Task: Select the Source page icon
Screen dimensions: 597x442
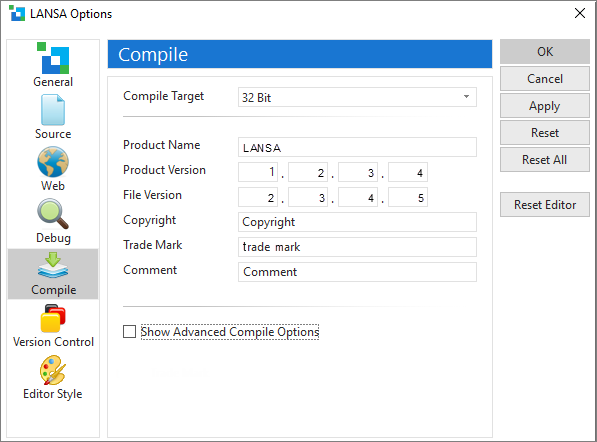Action: pos(53,110)
